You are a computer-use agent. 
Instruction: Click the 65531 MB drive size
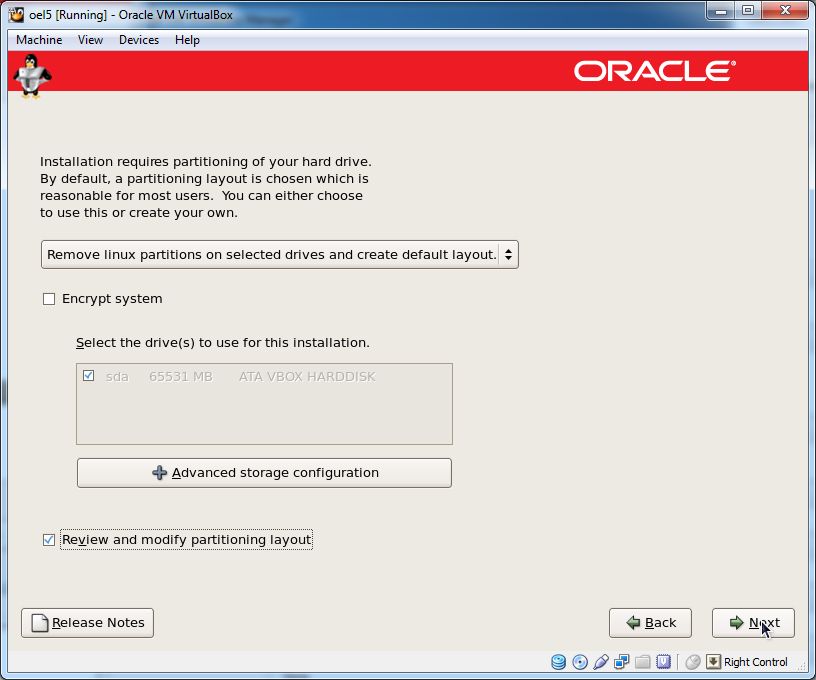(x=181, y=376)
